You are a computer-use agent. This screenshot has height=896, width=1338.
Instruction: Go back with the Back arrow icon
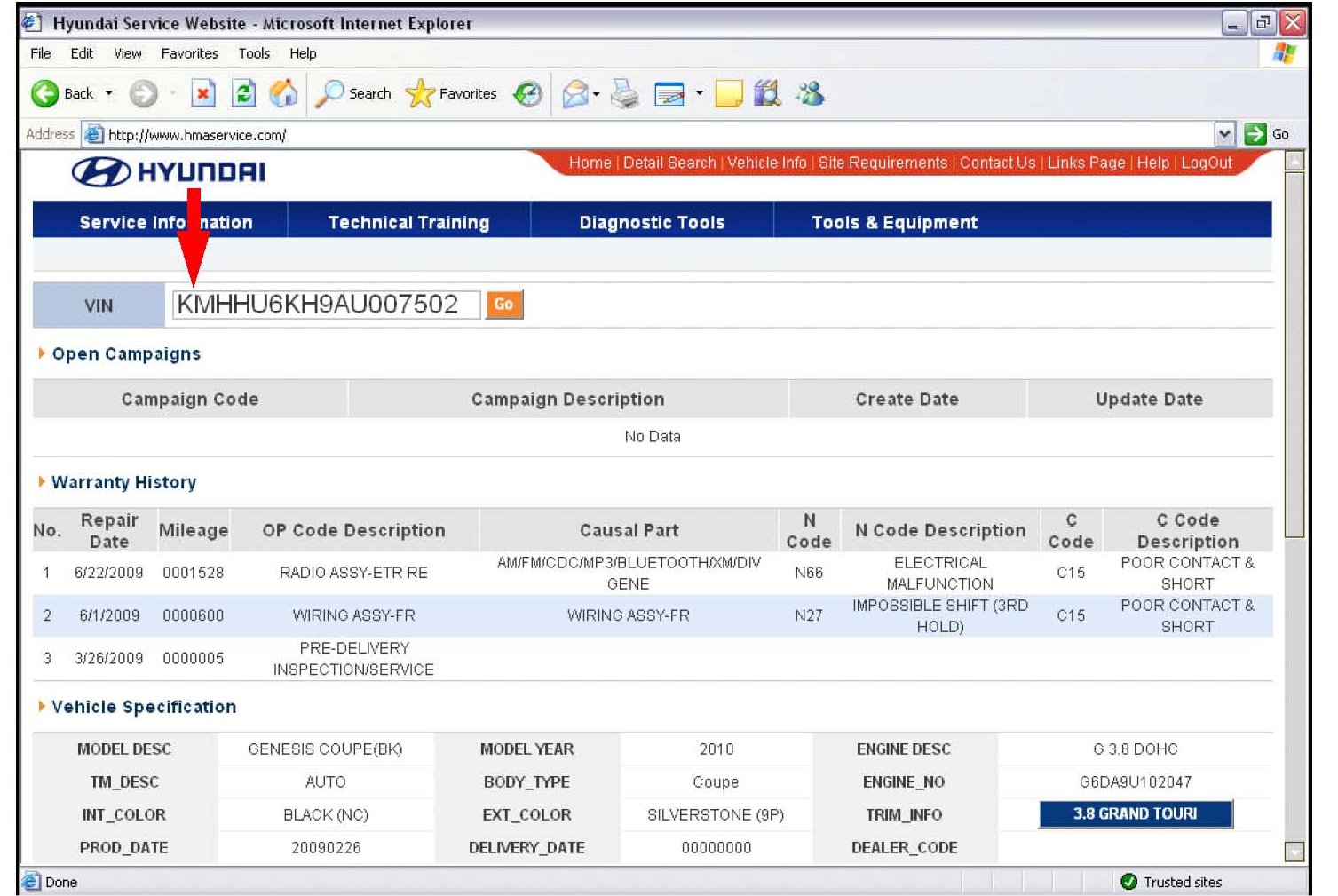pyautogui.click(x=44, y=93)
